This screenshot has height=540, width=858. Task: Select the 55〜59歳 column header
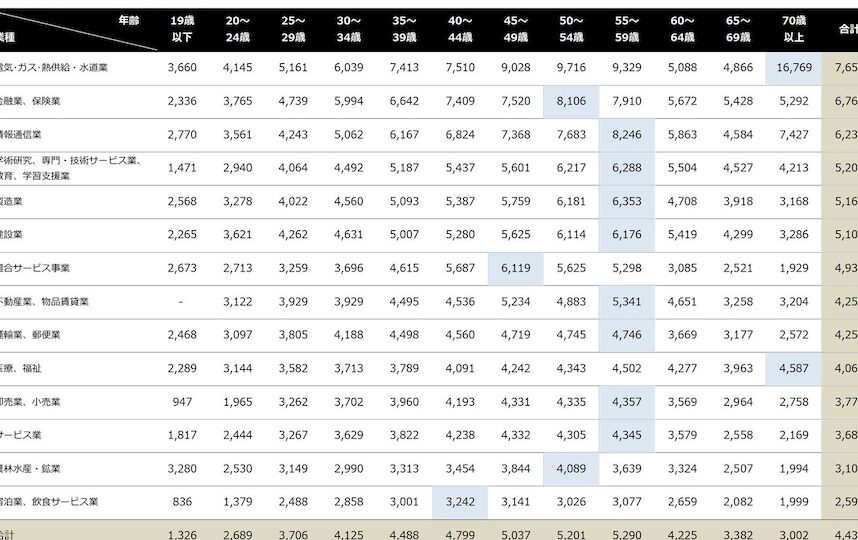(x=626, y=28)
